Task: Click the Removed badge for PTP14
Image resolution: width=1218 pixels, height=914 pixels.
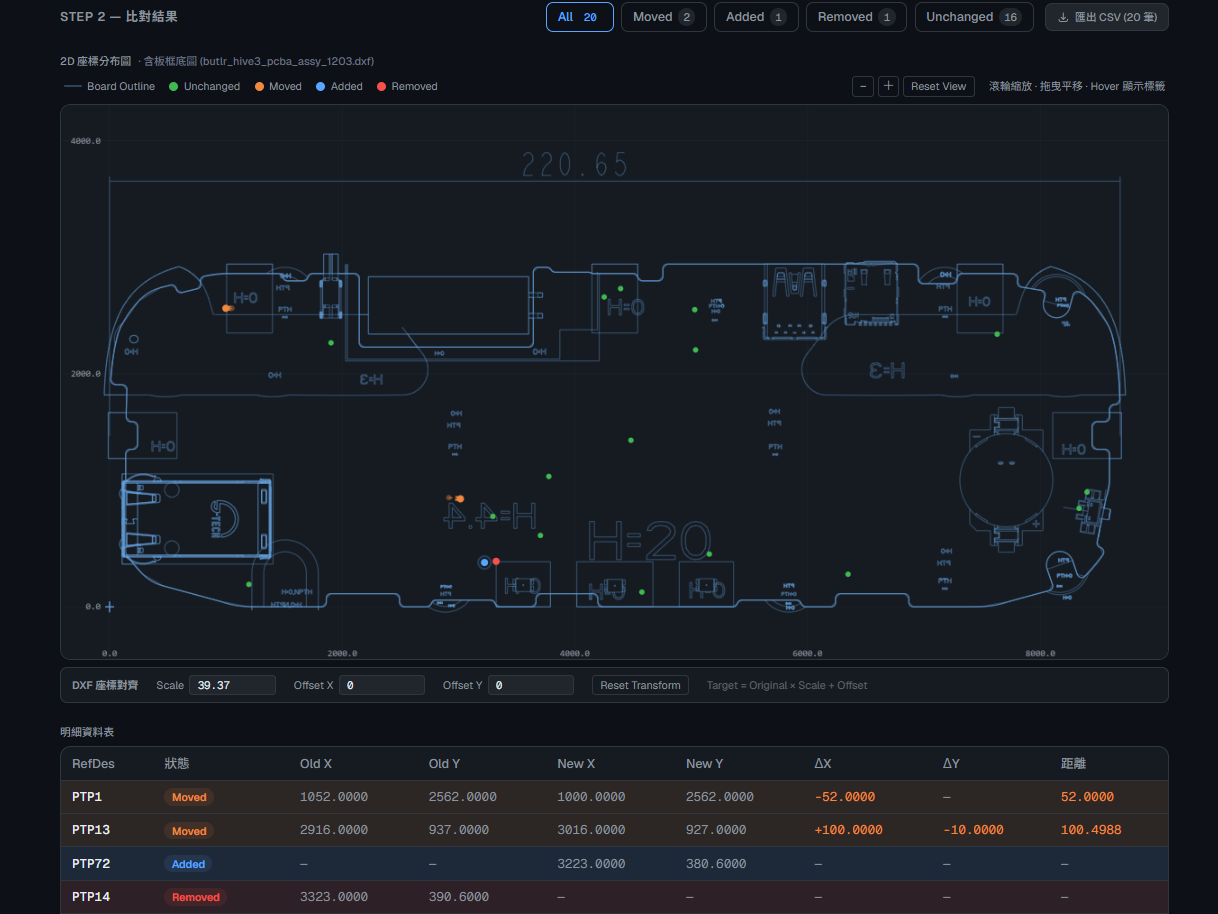Action: pos(195,897)
